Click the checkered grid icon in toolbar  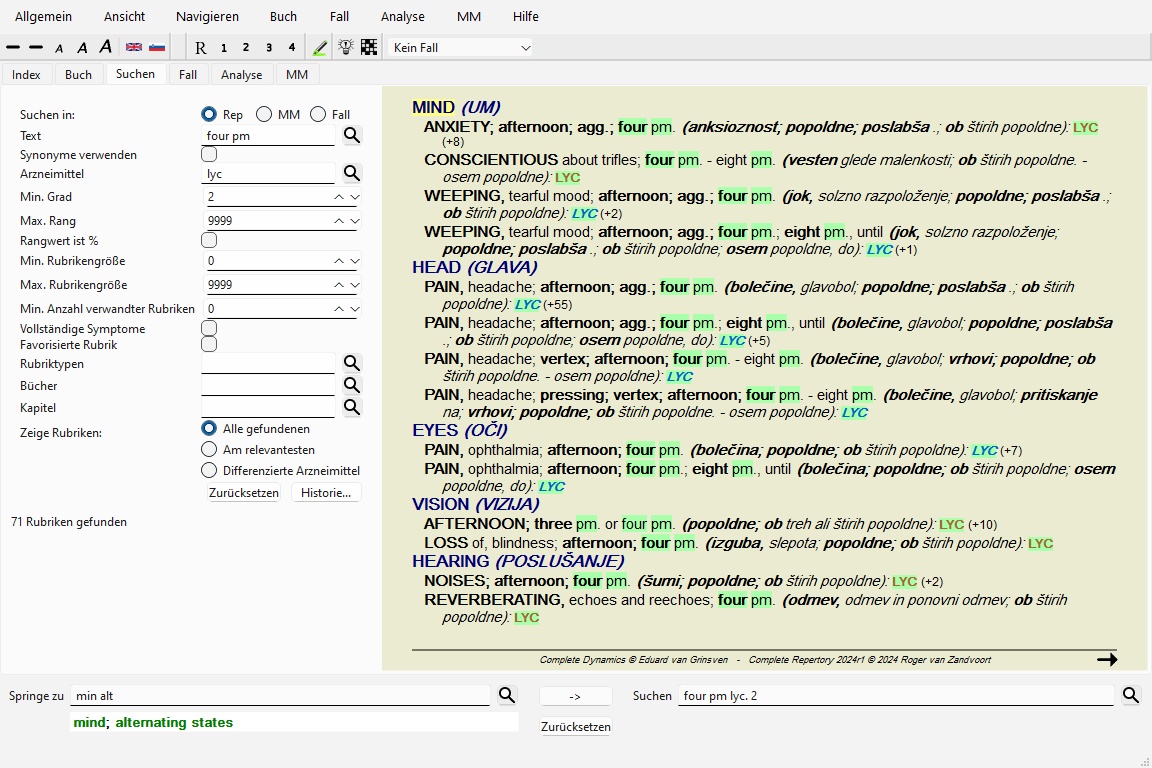coord(369,47)
